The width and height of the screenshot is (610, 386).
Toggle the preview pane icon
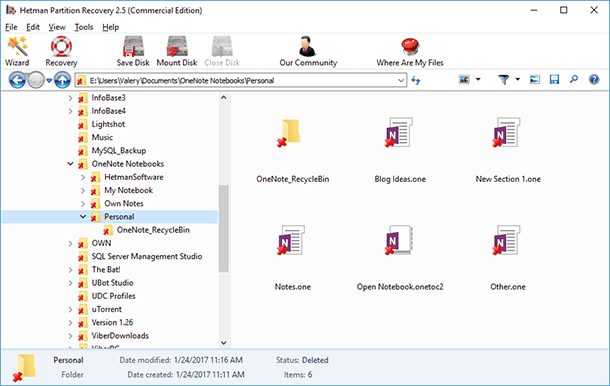click(x=535, y=80)
